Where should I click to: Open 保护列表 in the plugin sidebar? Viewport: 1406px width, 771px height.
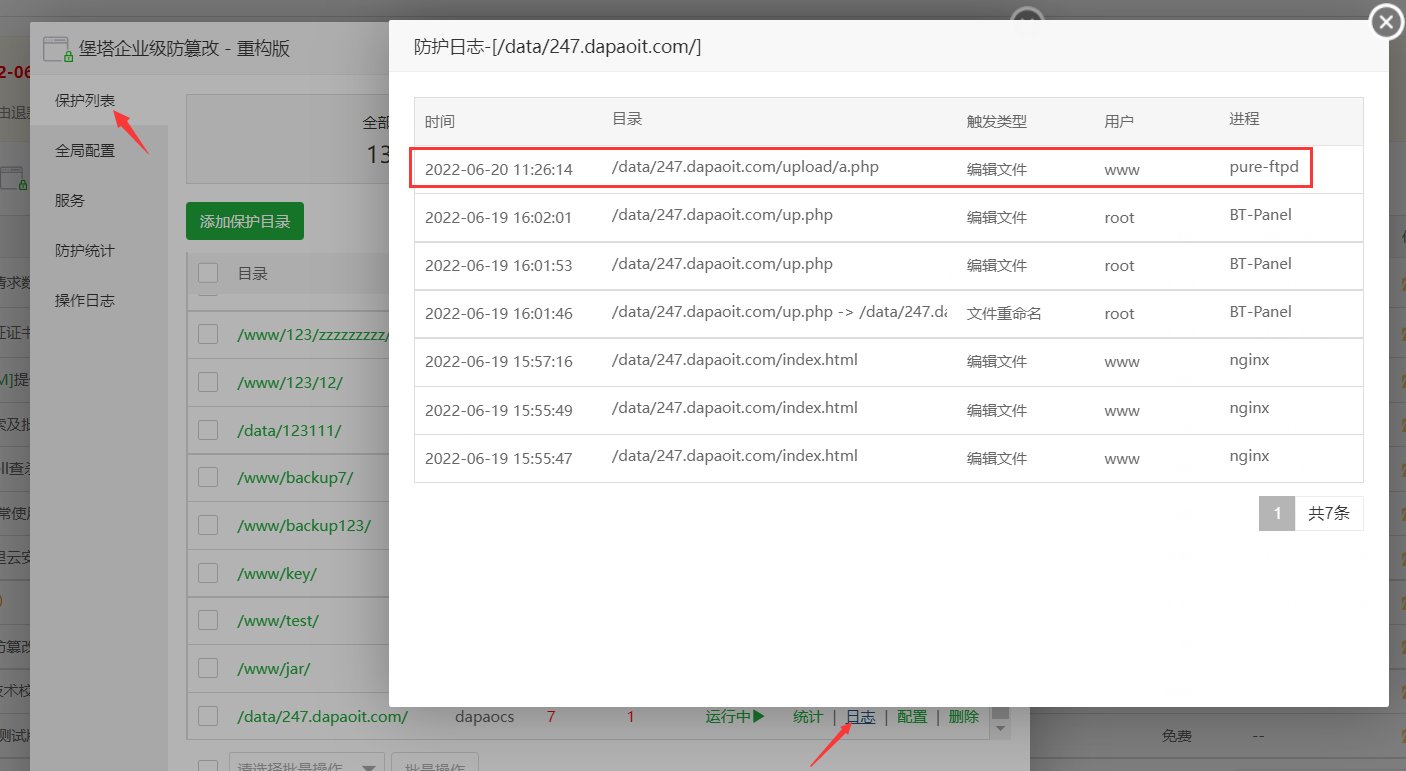pyautogui.click(x=85, y=101)
